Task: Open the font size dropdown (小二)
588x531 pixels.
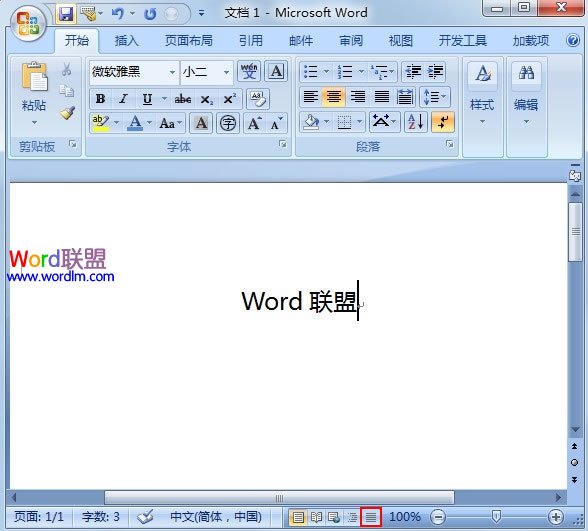Action: [x=226, y=72]
